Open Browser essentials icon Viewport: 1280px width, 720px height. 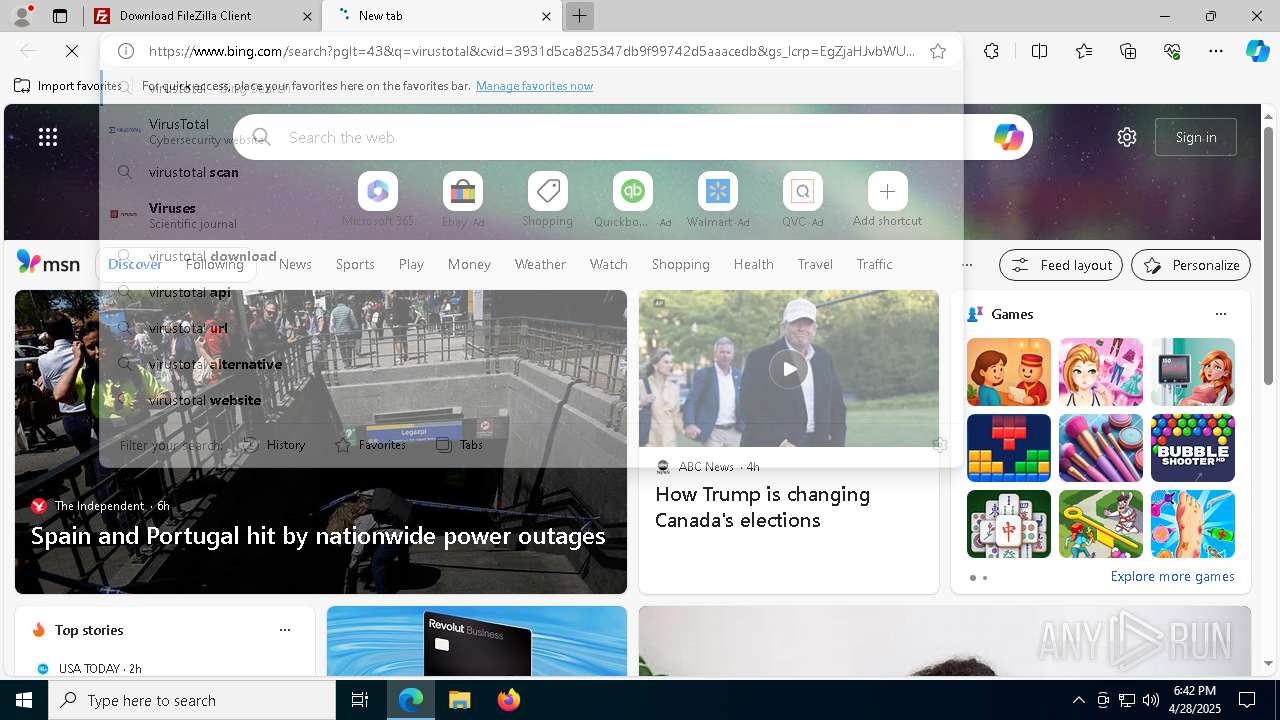(1172, 51)
